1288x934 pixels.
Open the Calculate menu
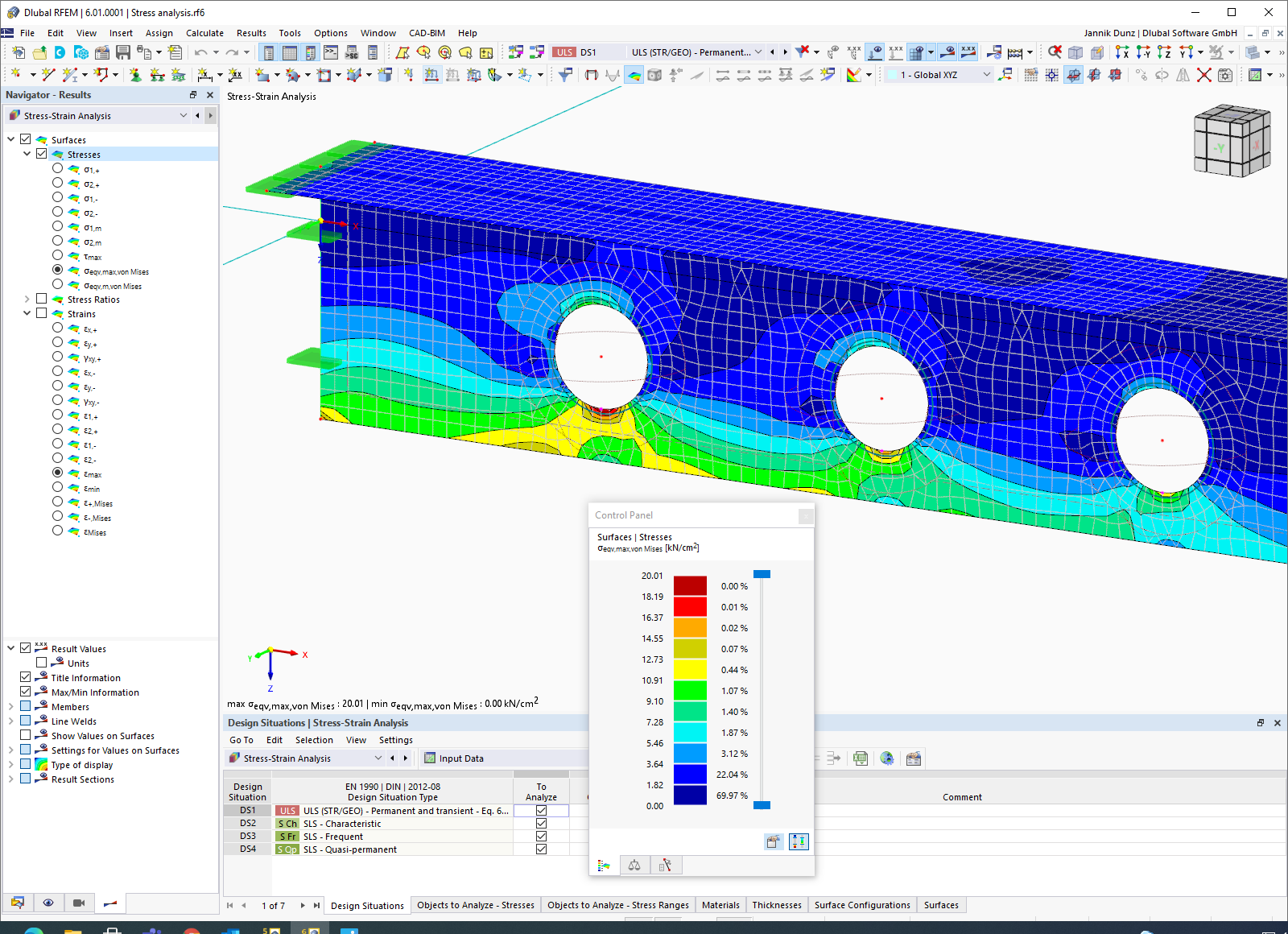[204, 33]
